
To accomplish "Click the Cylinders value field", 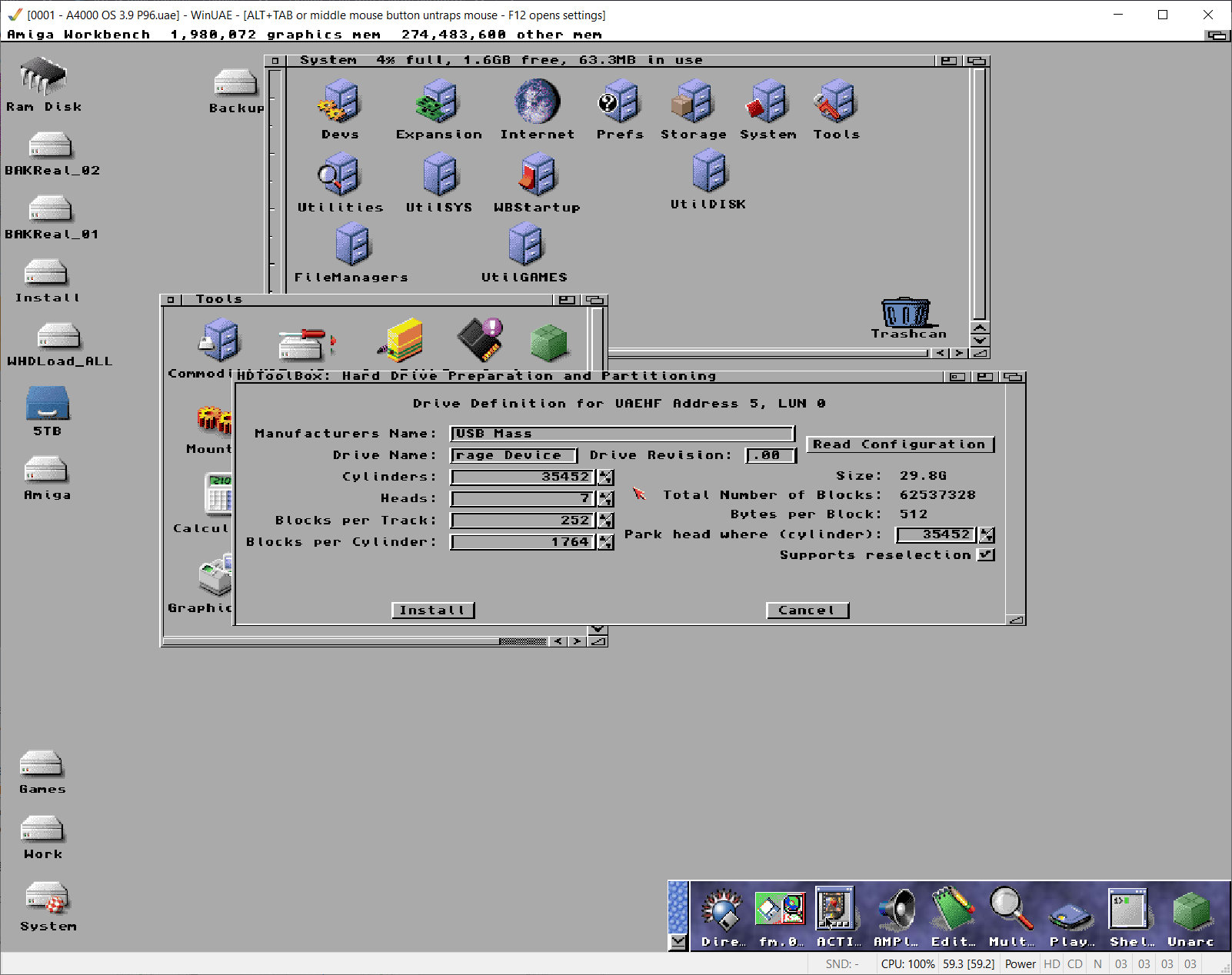I will [x=523, y=477].
